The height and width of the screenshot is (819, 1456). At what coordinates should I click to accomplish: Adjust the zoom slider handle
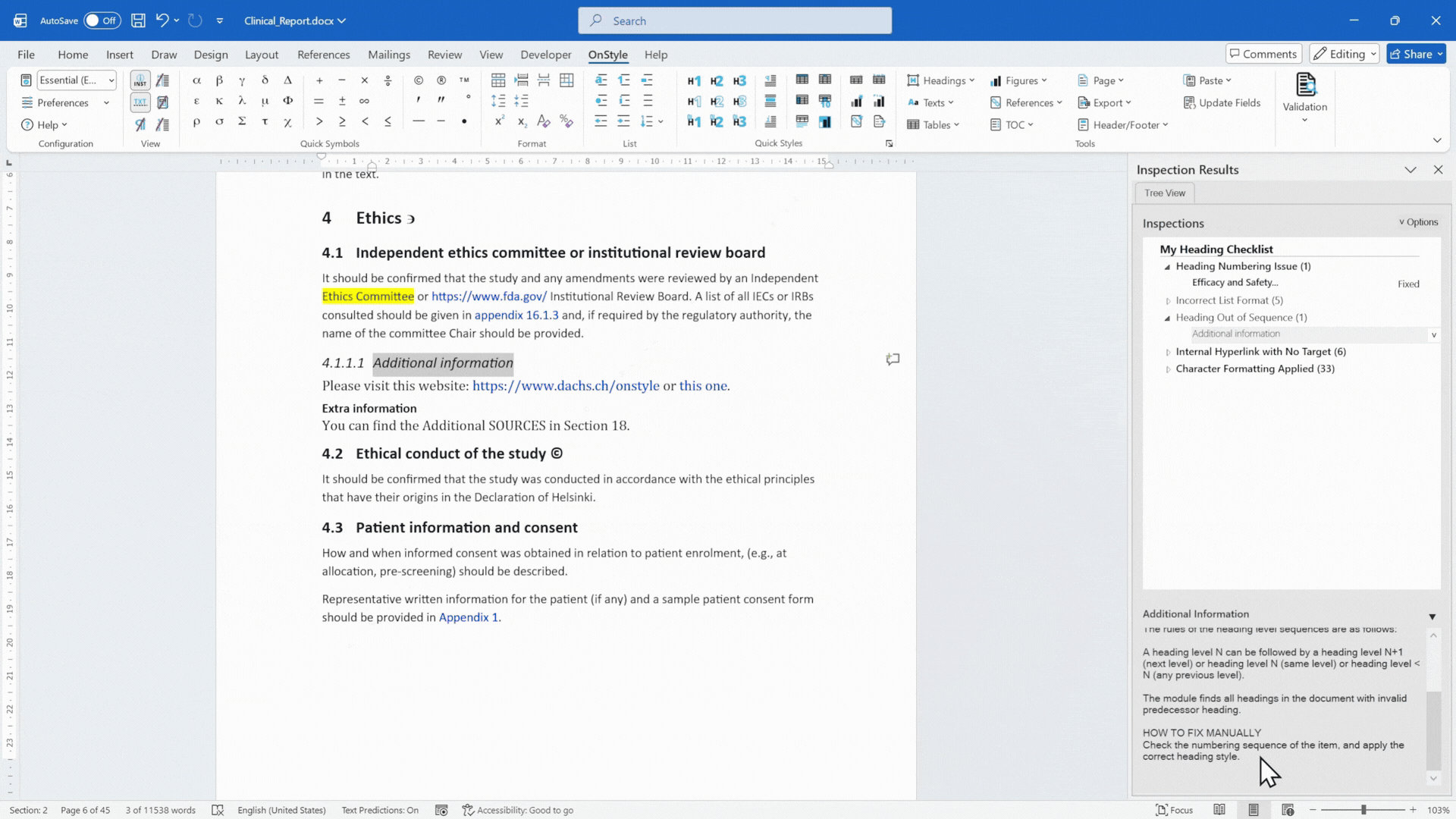(1363, 810)
